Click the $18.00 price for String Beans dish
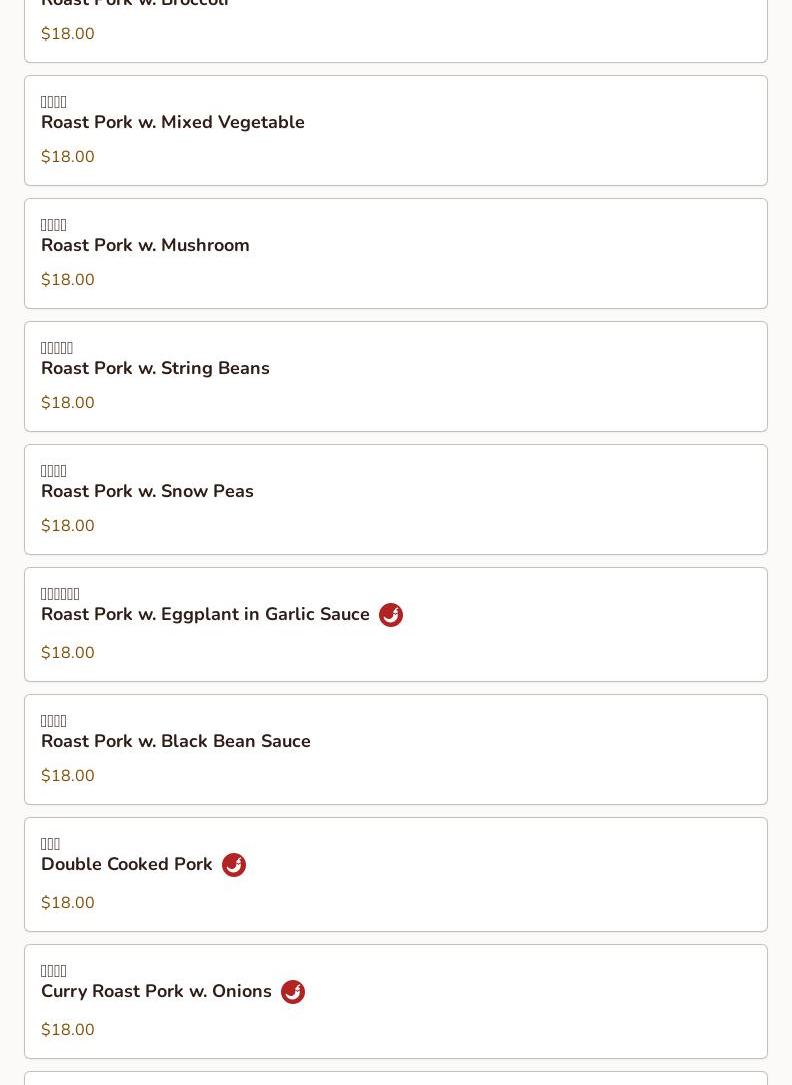This screenshot has height=1085, width=792. tap(68, 403)
